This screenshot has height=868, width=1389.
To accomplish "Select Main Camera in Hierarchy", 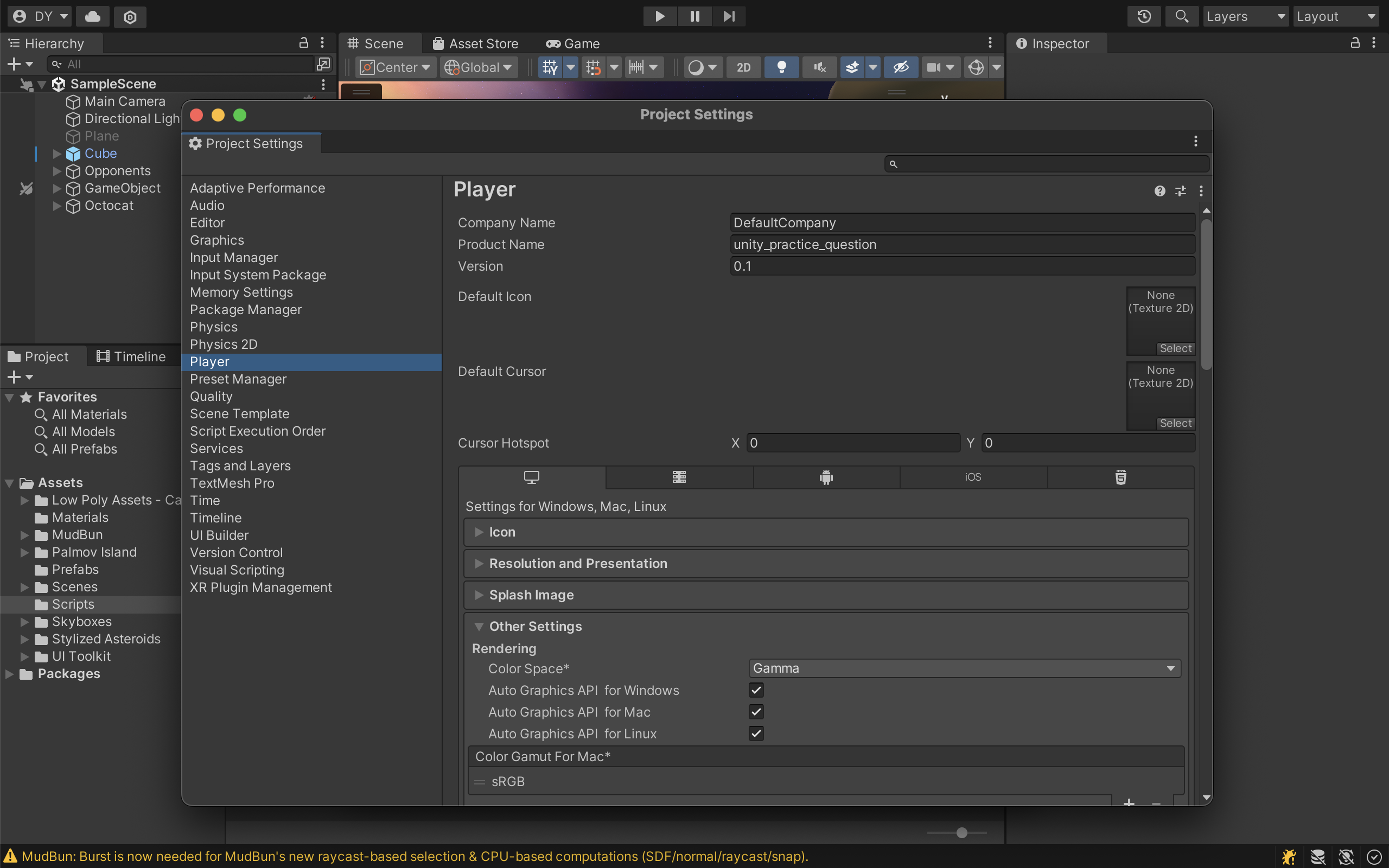I will point(125,101).
